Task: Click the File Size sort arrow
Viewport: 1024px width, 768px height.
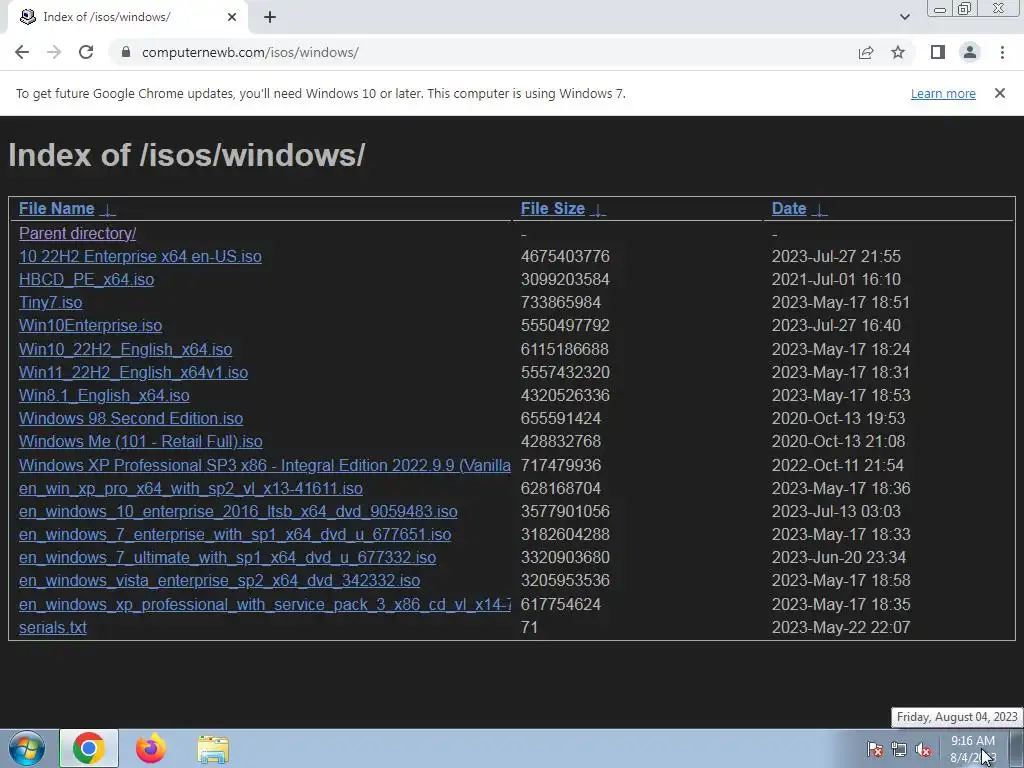Action: click(x=598, y=210)
